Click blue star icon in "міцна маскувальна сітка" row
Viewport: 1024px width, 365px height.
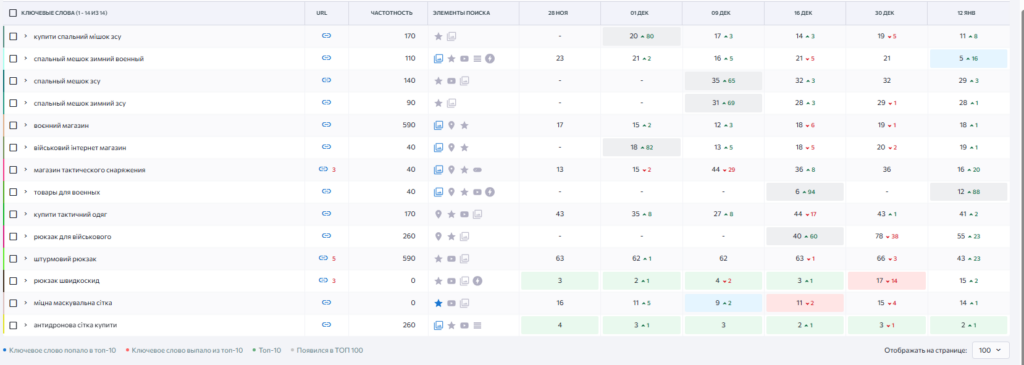click(x=438, y=303)
